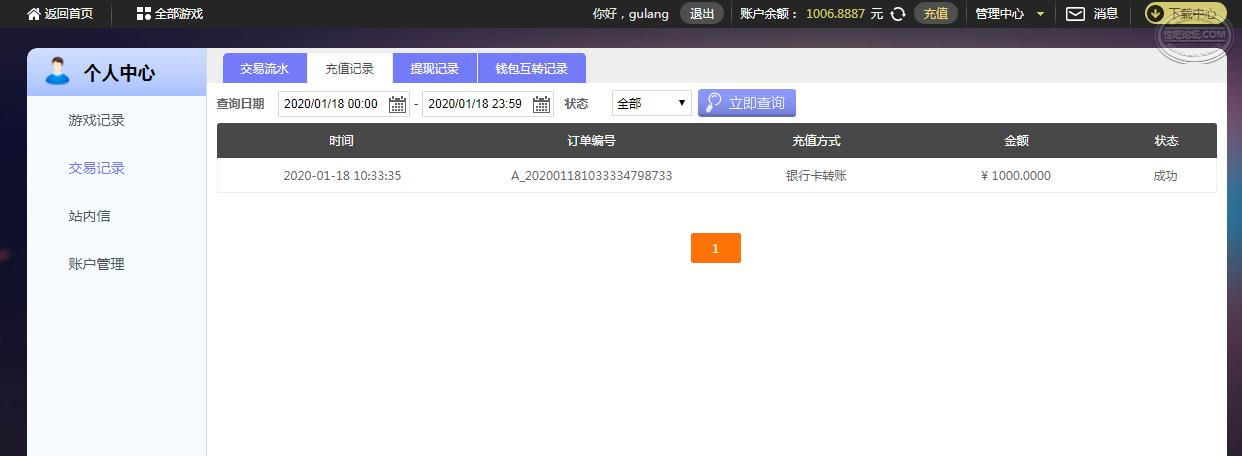Click the time cell 2020-01-18 10:33:35
The height and width of the screenshot is (456, 1242).
pos(342,176)
